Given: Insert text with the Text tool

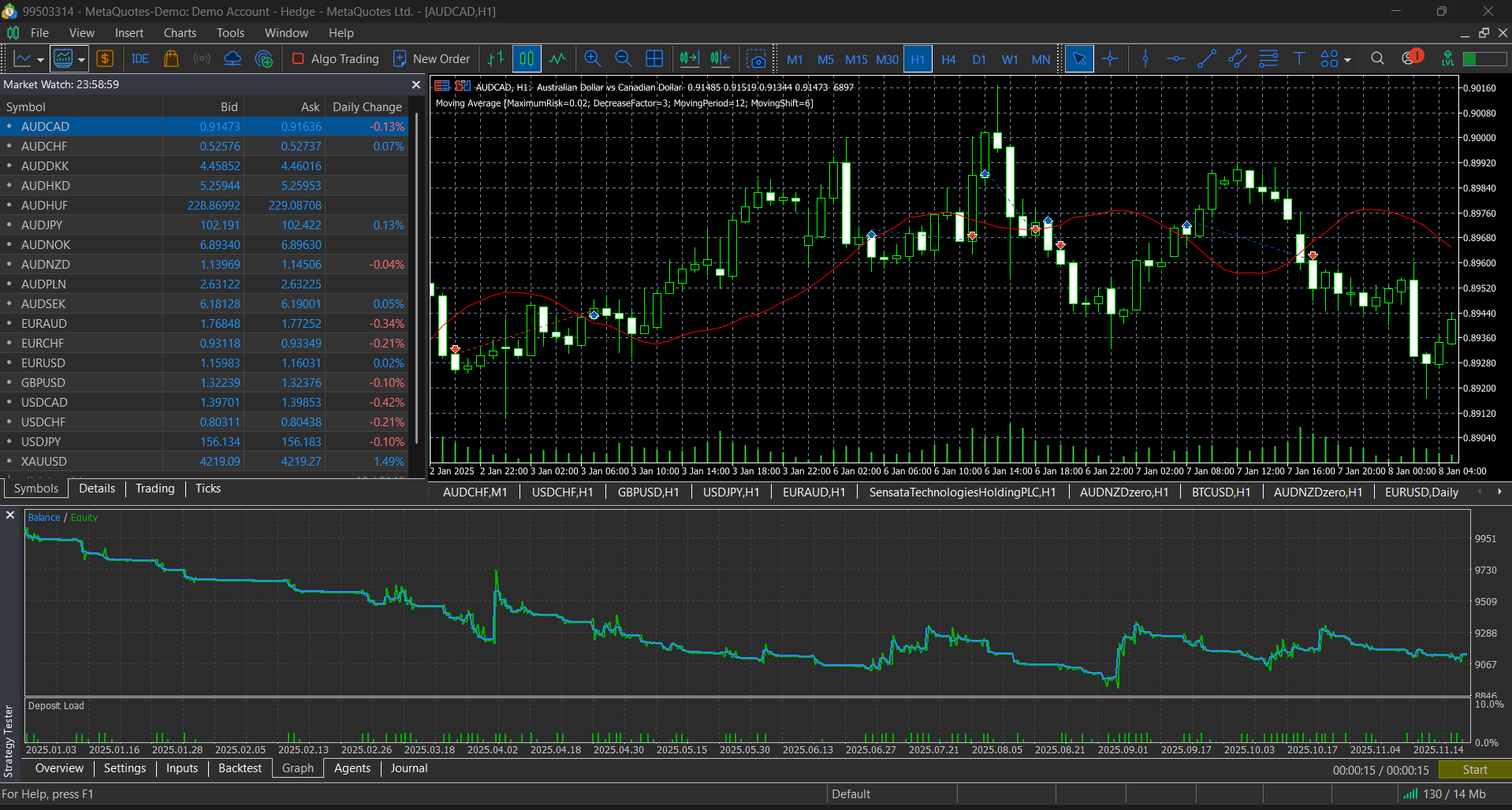Looking at the screenshot, I should pyautogui.click(x=1298, y=58).
